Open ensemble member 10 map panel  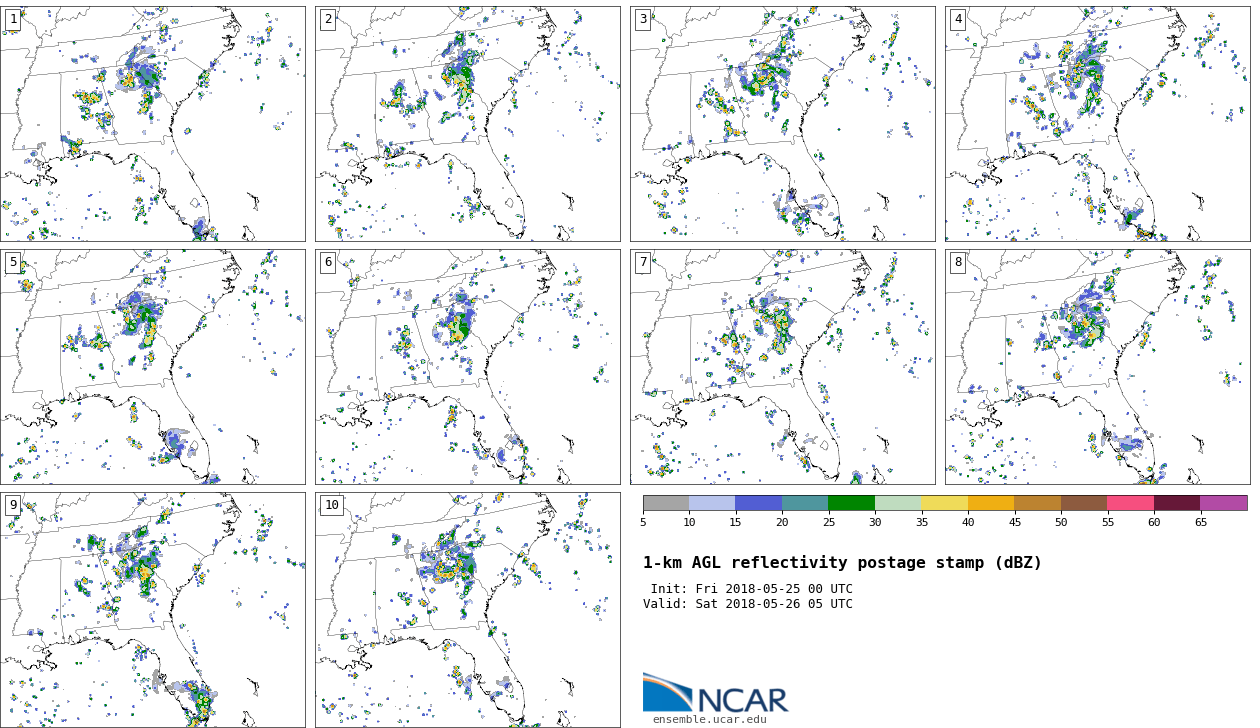tap(467, 609)
